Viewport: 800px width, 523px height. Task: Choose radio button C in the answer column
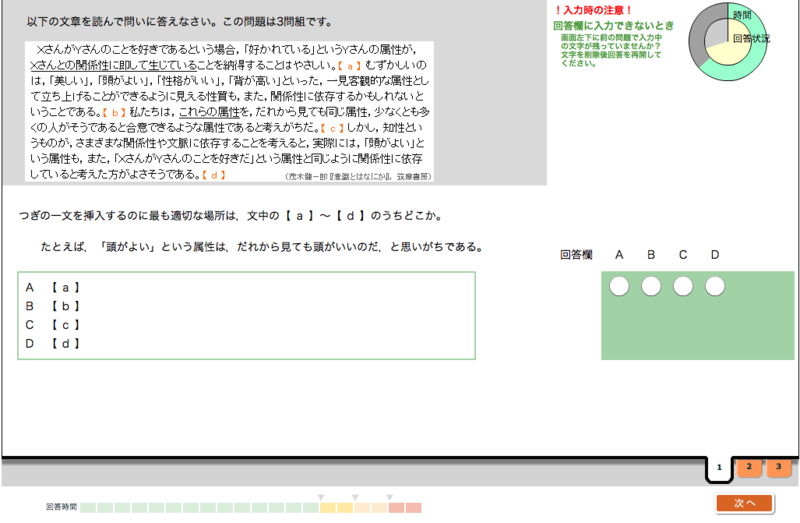tap(683, 287)
